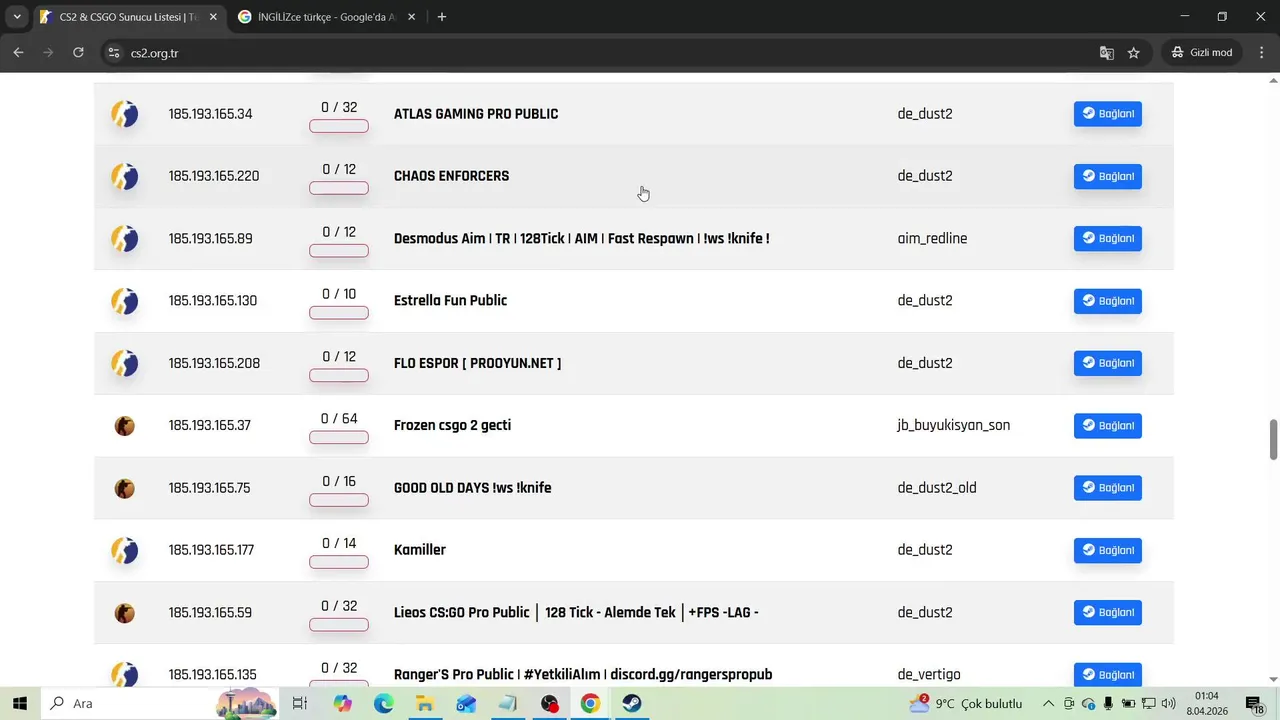Open the Google Translate icon in the address bar

coord(1107,53)
